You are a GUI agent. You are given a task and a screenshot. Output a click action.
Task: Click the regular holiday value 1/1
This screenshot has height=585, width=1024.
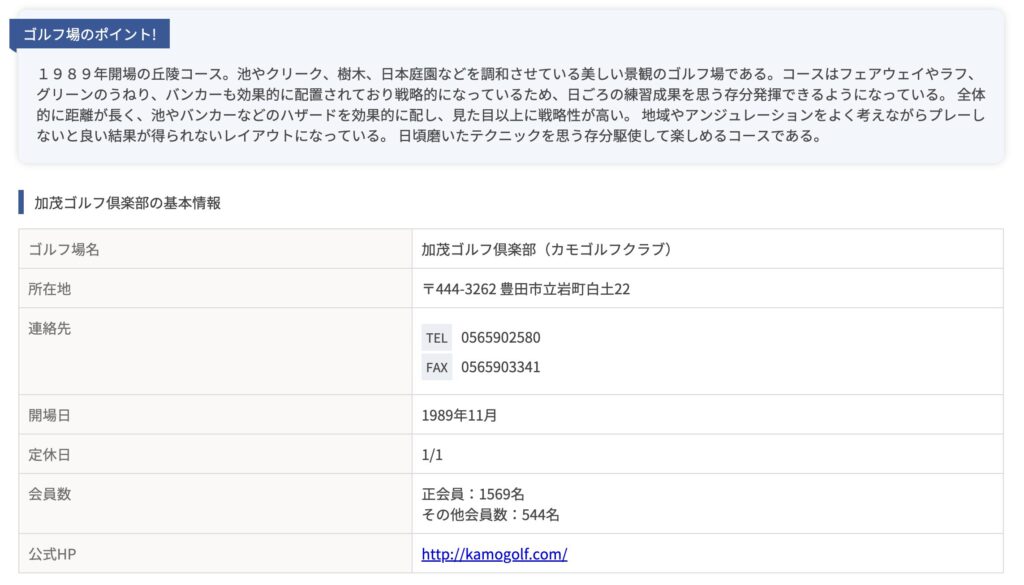point(432,454)
